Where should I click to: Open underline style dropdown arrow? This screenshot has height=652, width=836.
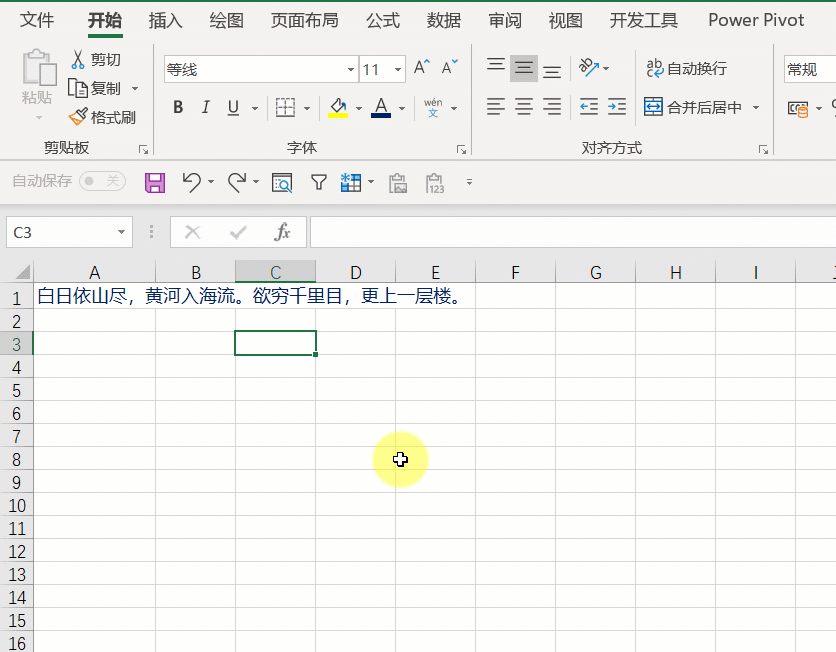click(x=255, y=108)
